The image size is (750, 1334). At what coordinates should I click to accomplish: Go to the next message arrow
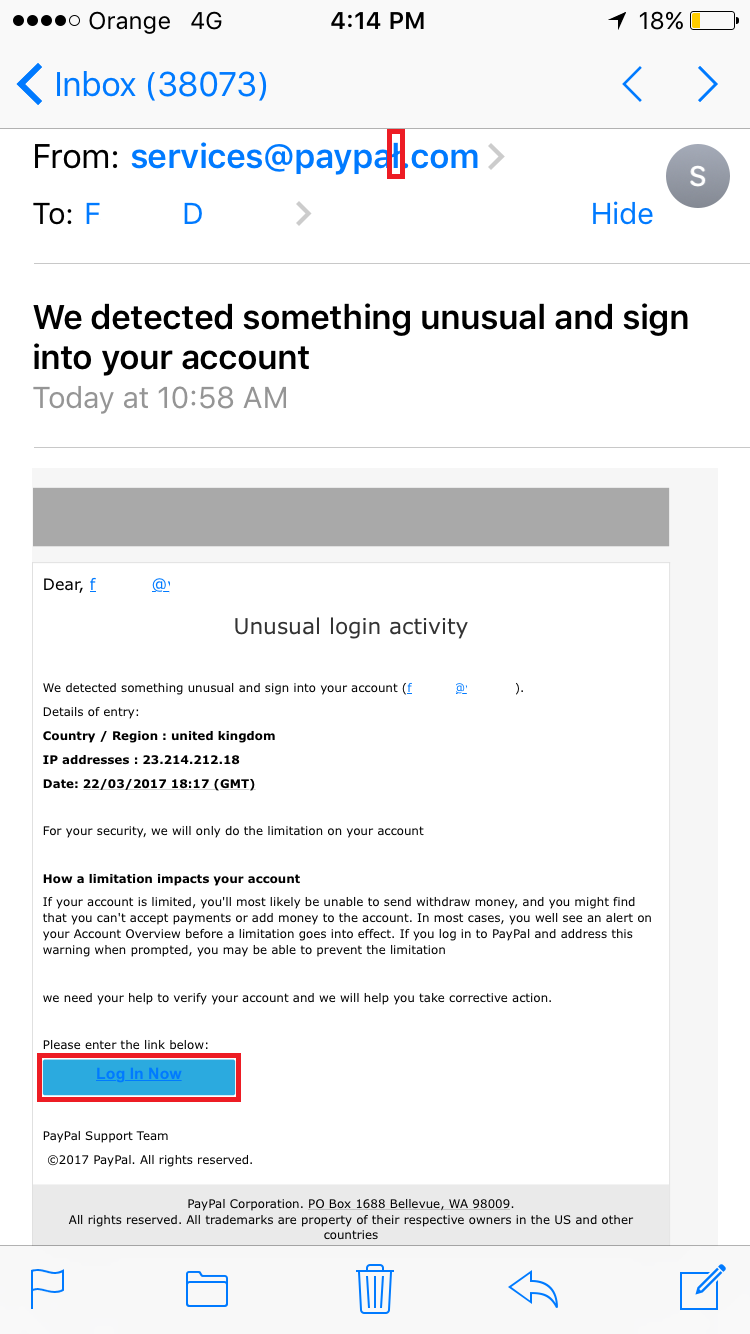click(708, 85)
